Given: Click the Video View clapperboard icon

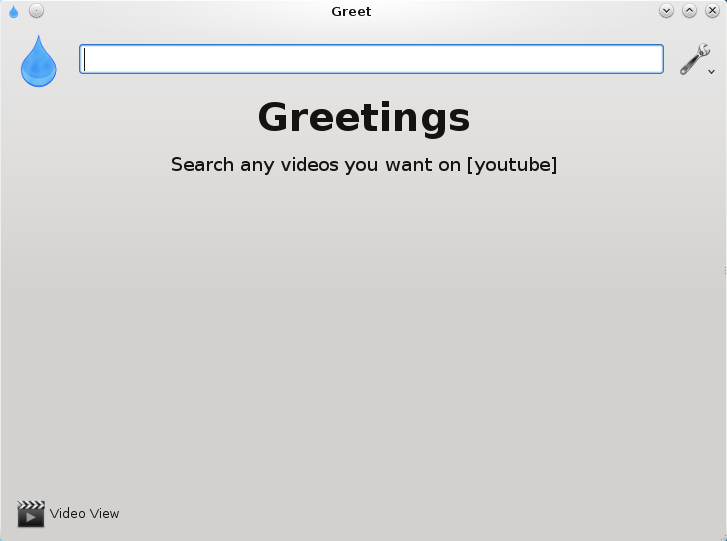Looking at the screenshot, I should 31,514.
